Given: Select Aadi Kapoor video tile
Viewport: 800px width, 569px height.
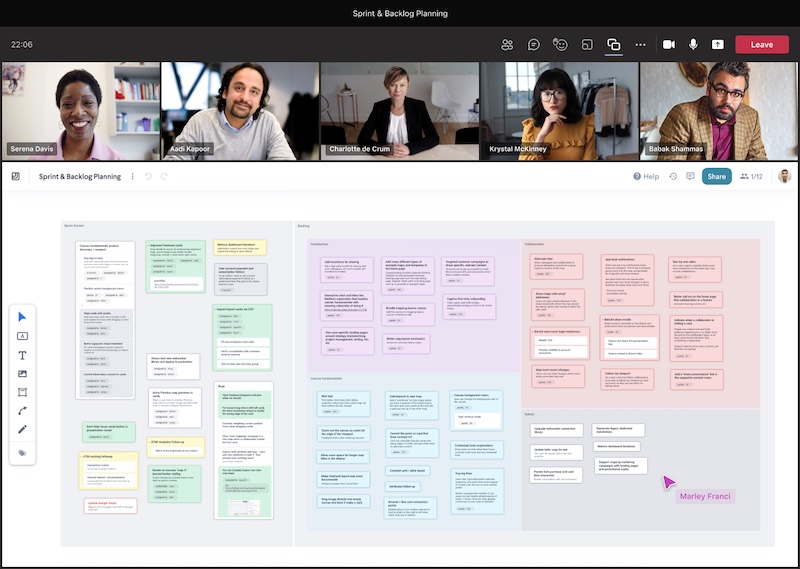Looking at the screenshot, I should tap(240, 111).
